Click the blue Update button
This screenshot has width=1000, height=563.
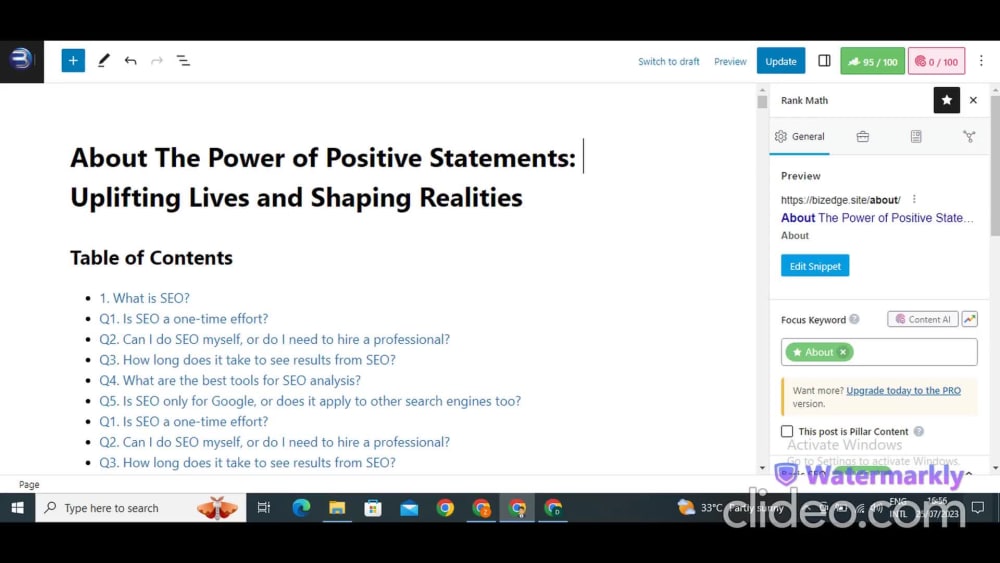[x=781, y=61]
